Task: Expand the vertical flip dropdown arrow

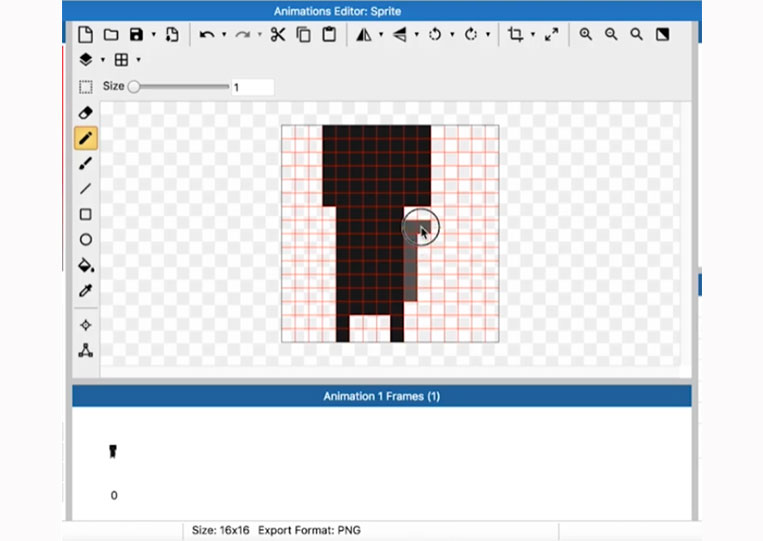Action: pos(417,35)
